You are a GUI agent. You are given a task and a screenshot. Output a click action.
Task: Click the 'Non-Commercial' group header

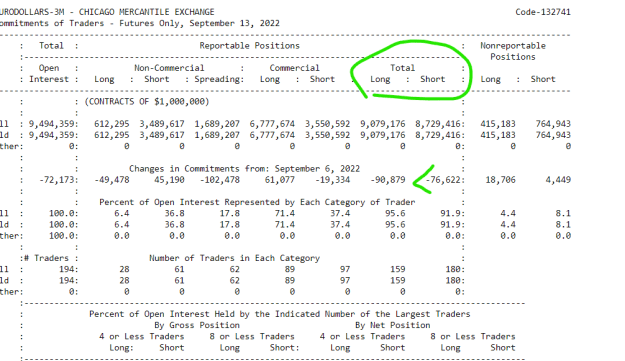(169, 68)
